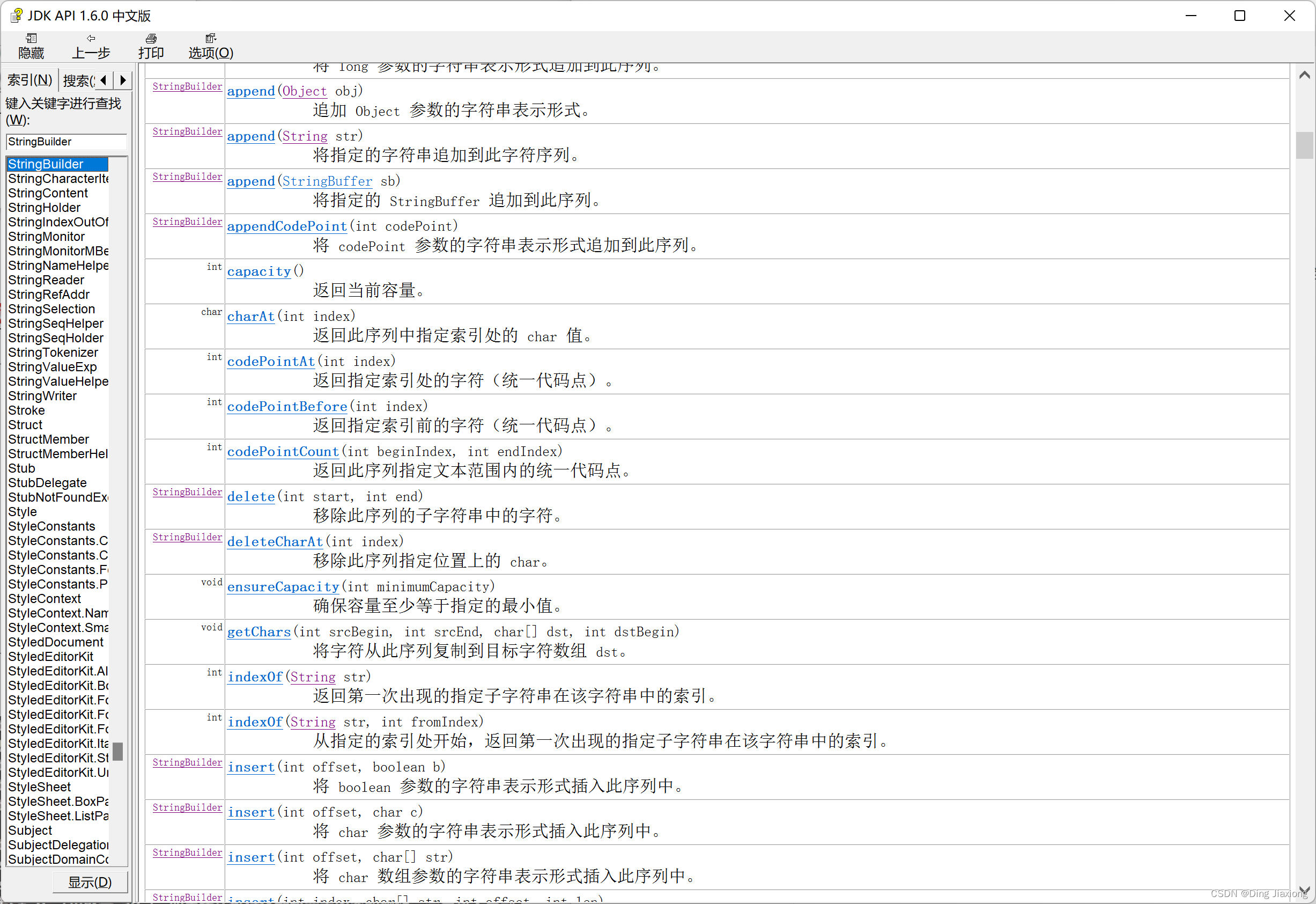Open the append(String str) method link
Image resolution: width=1316 pixels, height=904 pixels.
coord(251,136)
